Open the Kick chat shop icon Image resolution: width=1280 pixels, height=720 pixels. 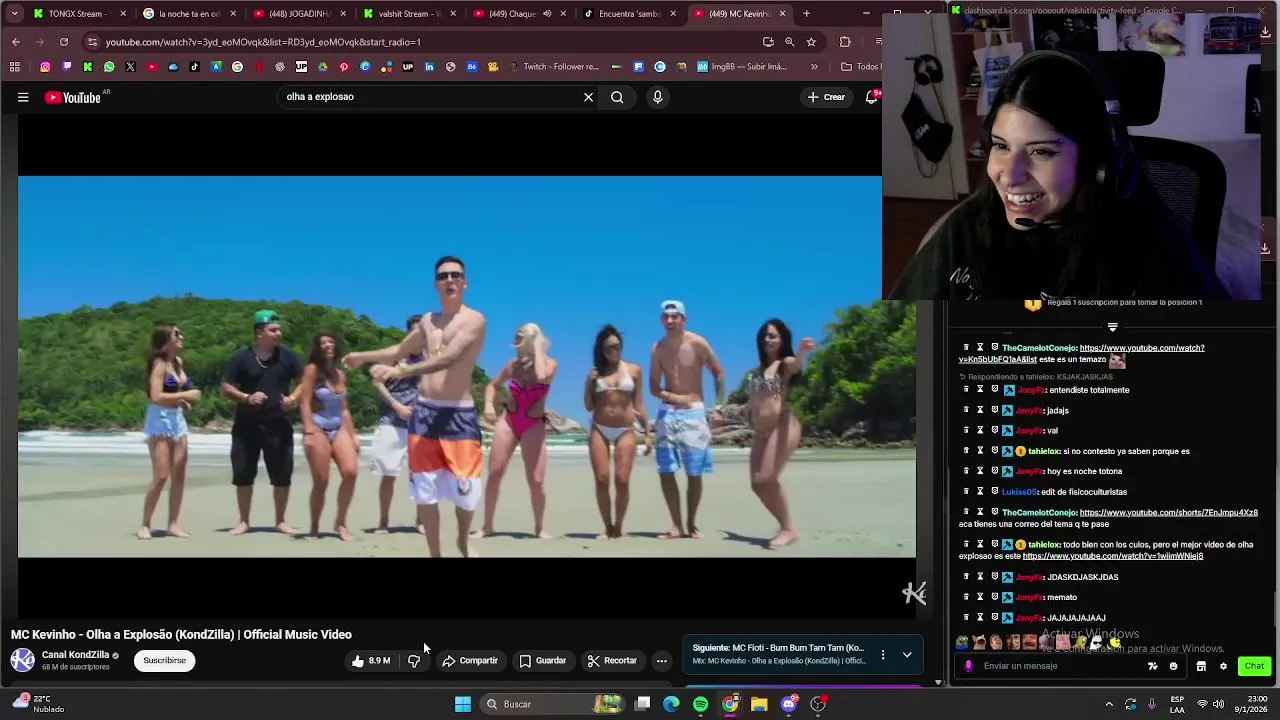[1201, 666]
